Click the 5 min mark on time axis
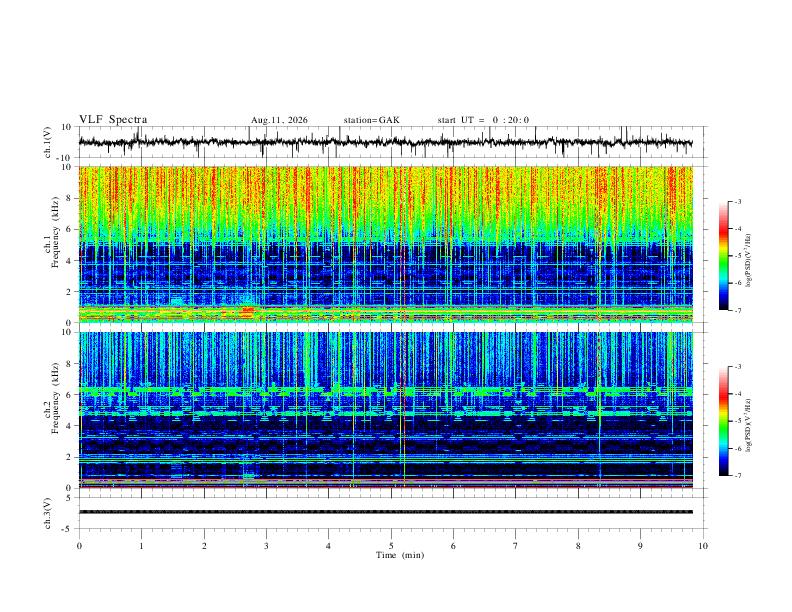This screenshot has height=612, width=792. point(391,546)
